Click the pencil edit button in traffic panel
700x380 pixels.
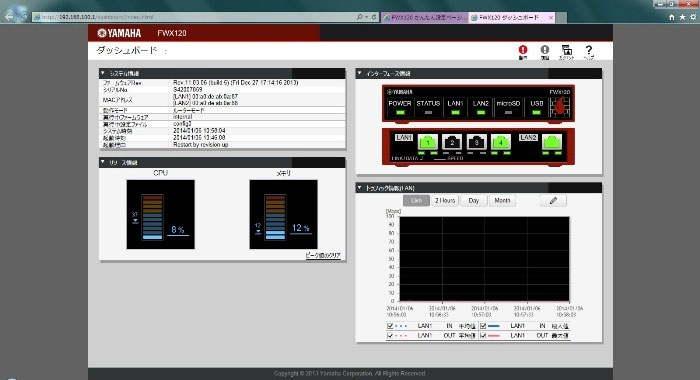(553, 200)
